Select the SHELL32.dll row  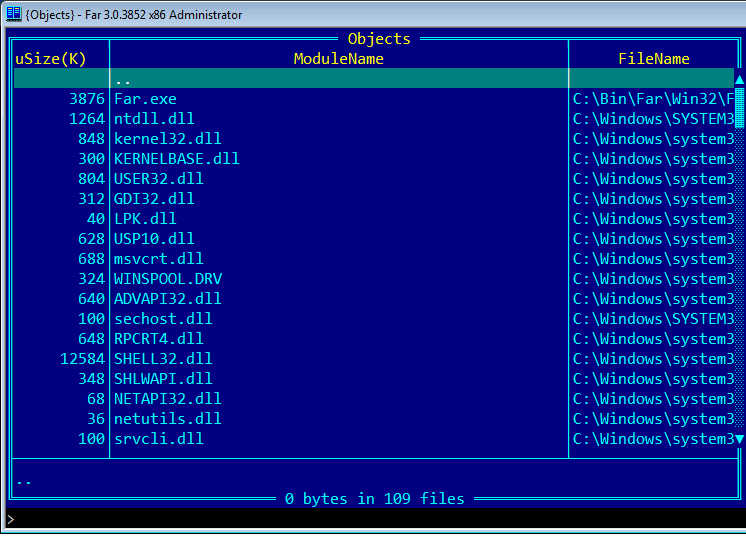pos(374,359)
